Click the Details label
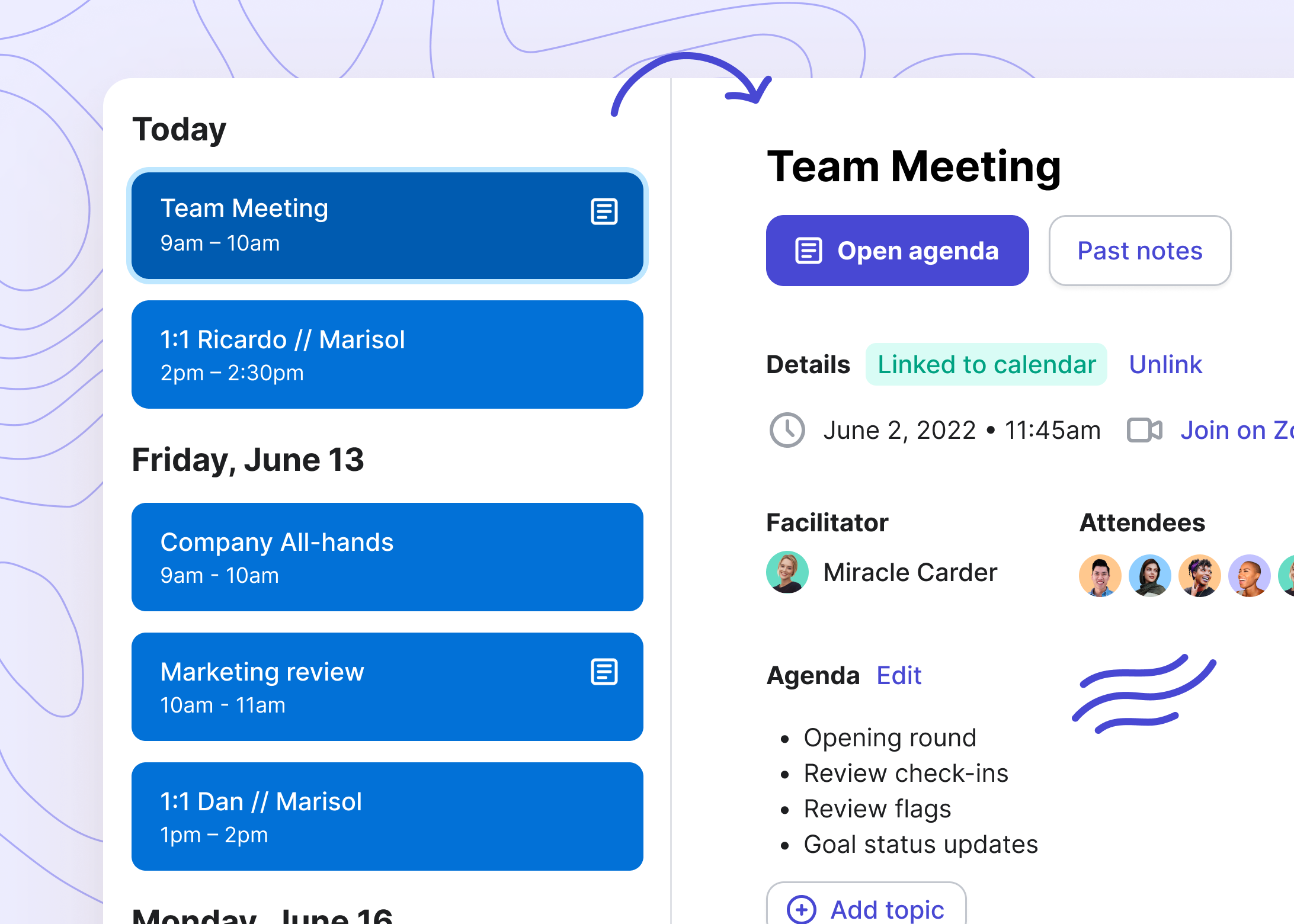 tap(808, 364)
